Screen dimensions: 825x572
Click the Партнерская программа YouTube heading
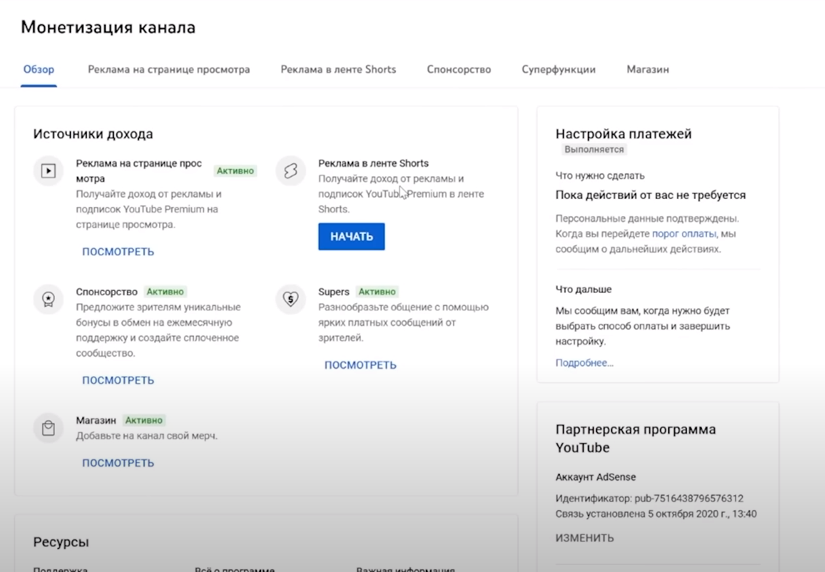point(636,438)
